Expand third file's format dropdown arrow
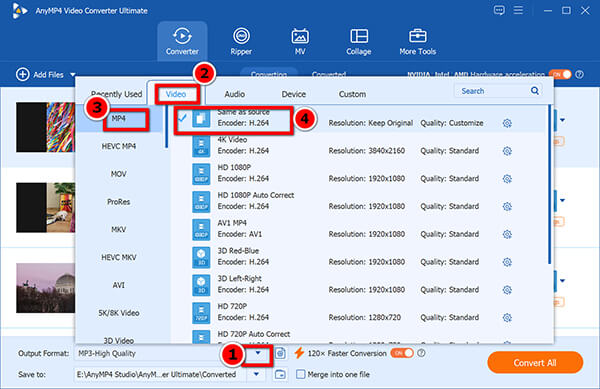This screenshot has width=600, height=389. click(562, 281)
